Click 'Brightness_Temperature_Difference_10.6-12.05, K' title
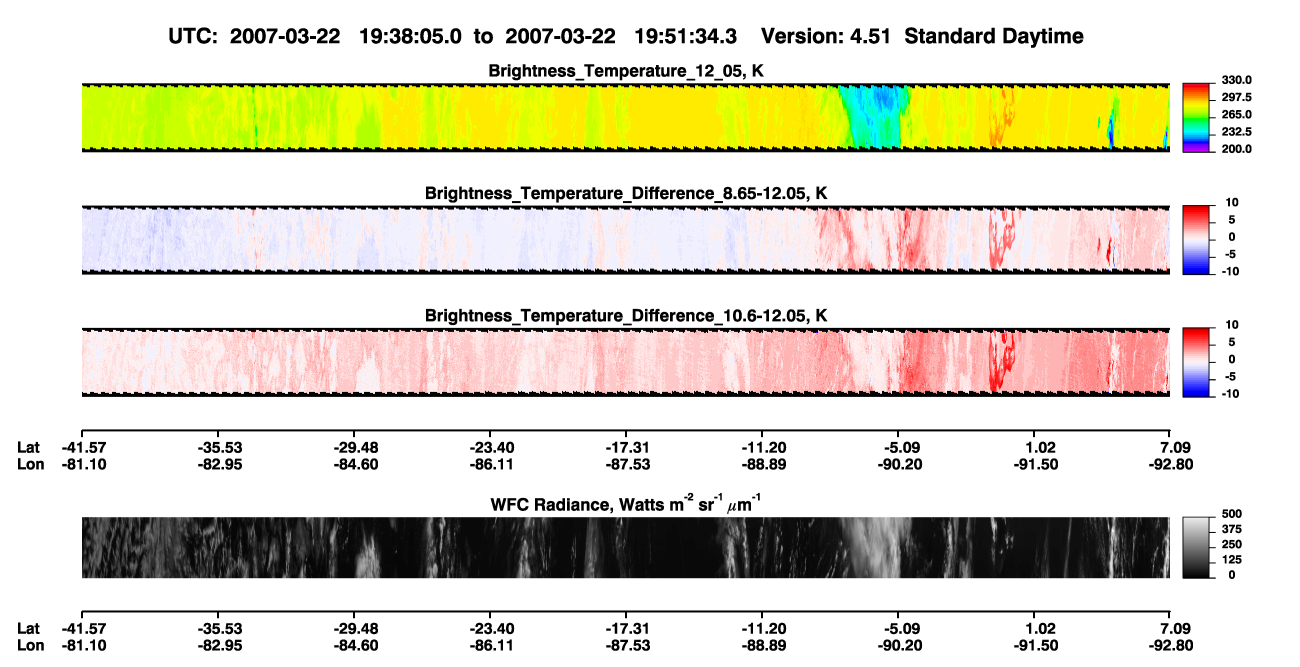This screenshot has height=667, width=1300. (x=626, y=316)
